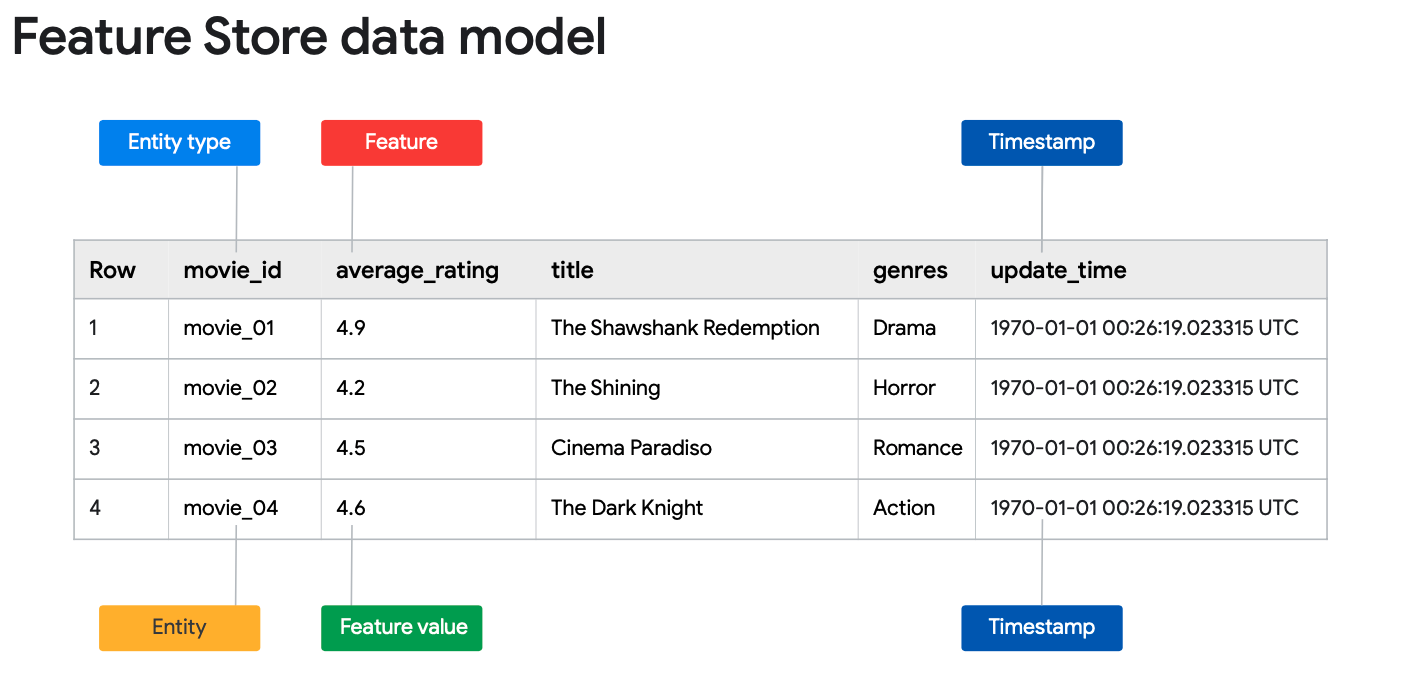Select The Shawshank Redemption title cell
This screenshot has height=679, width=1411.
(x=685, y=328)
